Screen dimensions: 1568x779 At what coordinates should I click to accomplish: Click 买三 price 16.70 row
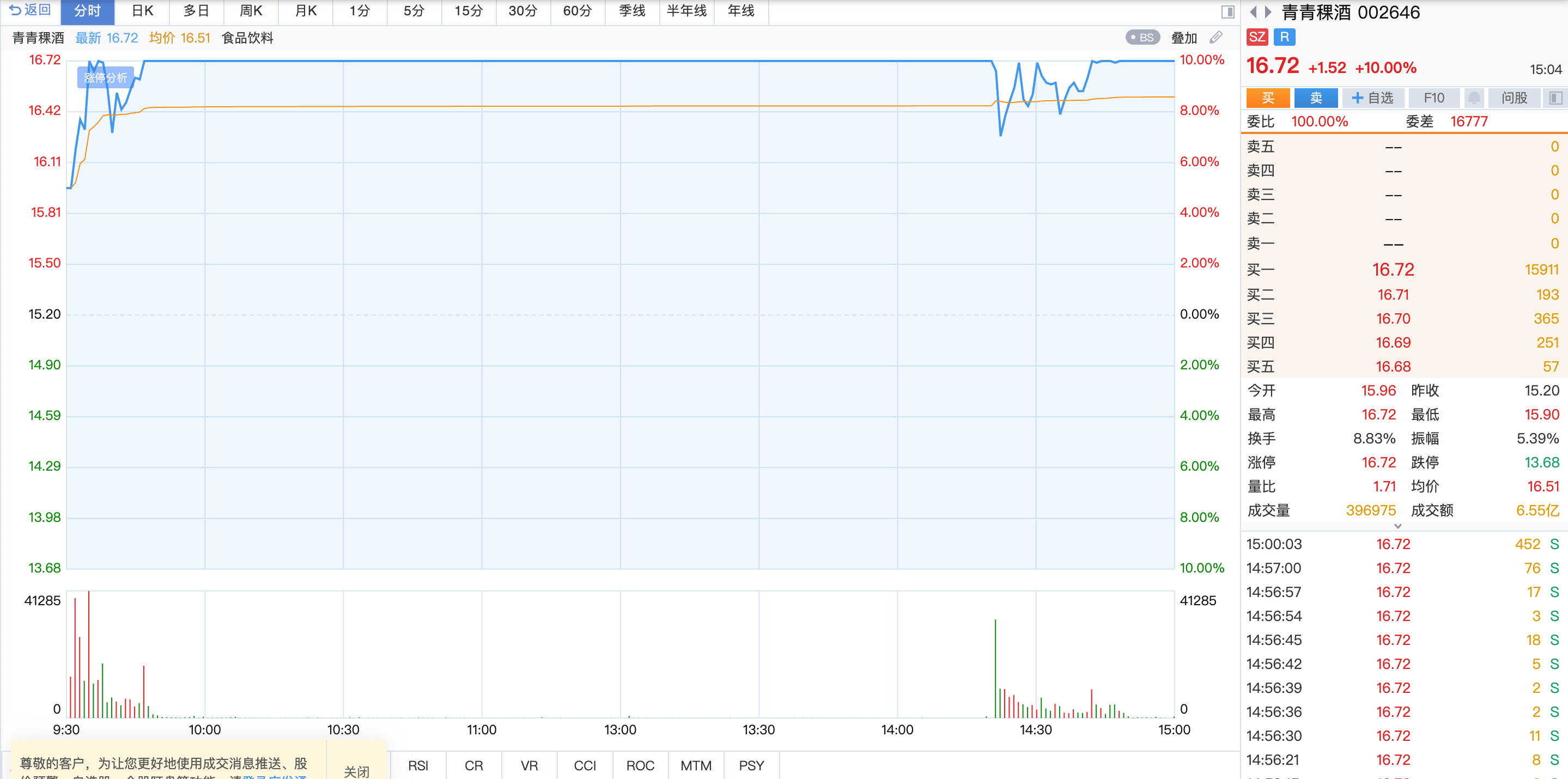coord(1403,318)
